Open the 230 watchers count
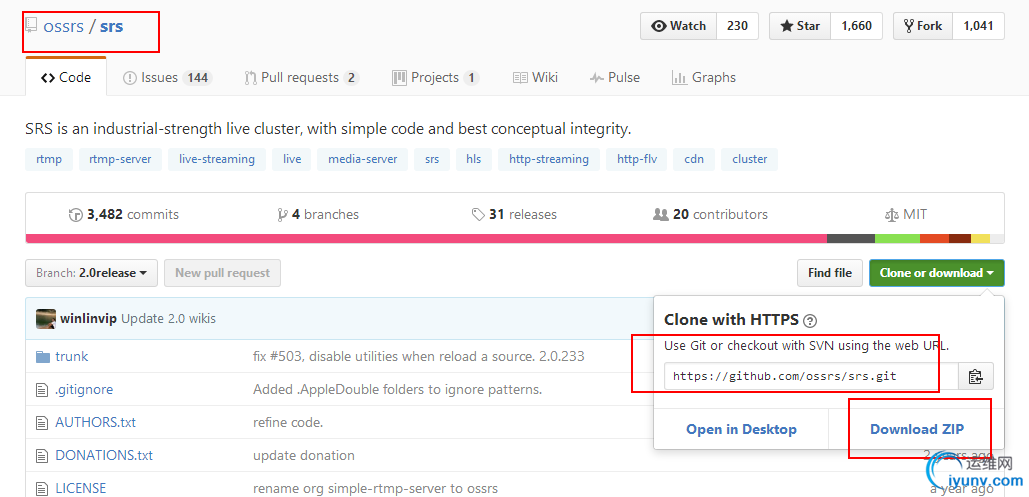Viewport: 1029px width, 497px height. tap(738, 26)
